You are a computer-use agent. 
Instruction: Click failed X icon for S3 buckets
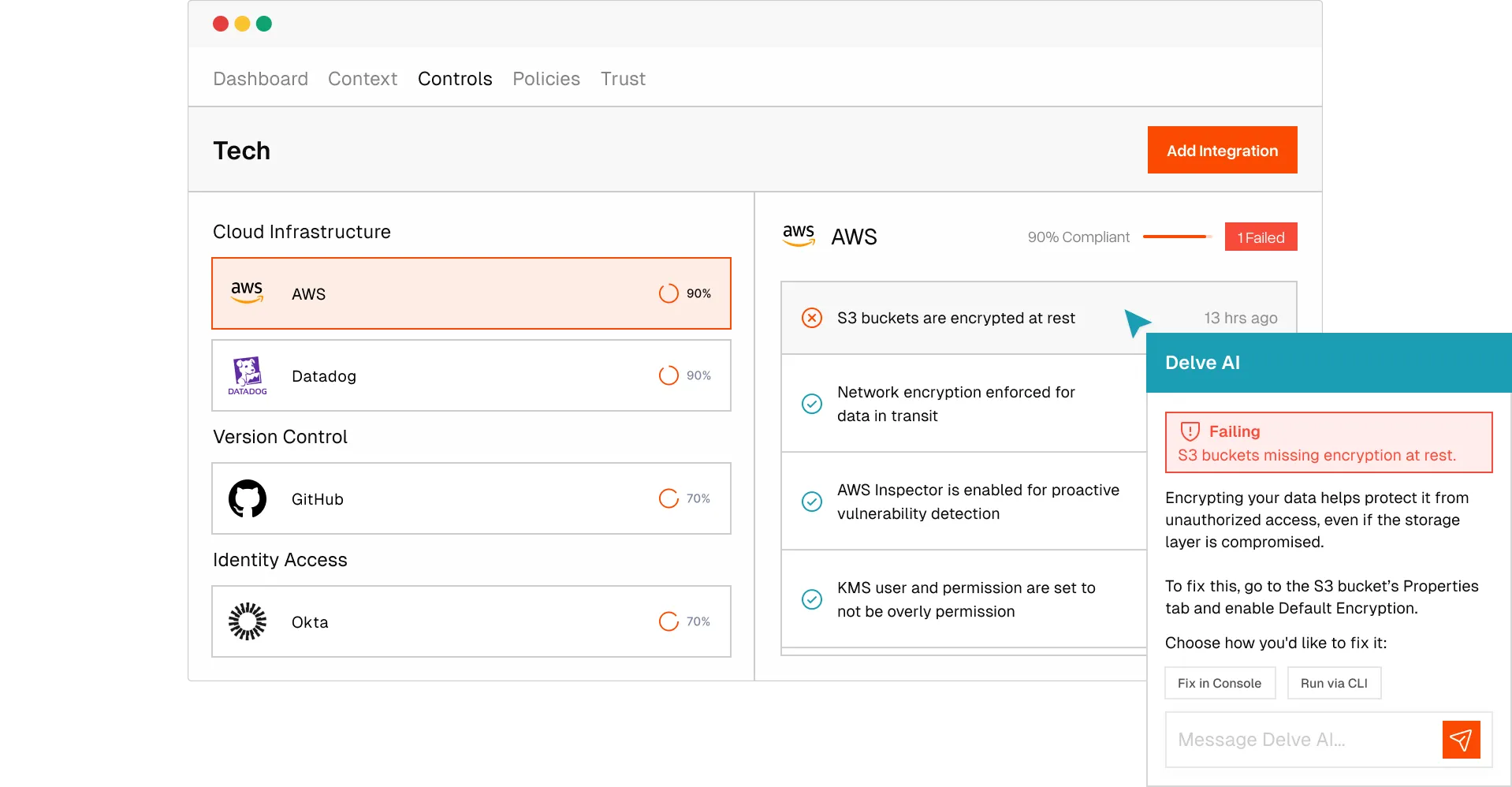tap(812, 318)
